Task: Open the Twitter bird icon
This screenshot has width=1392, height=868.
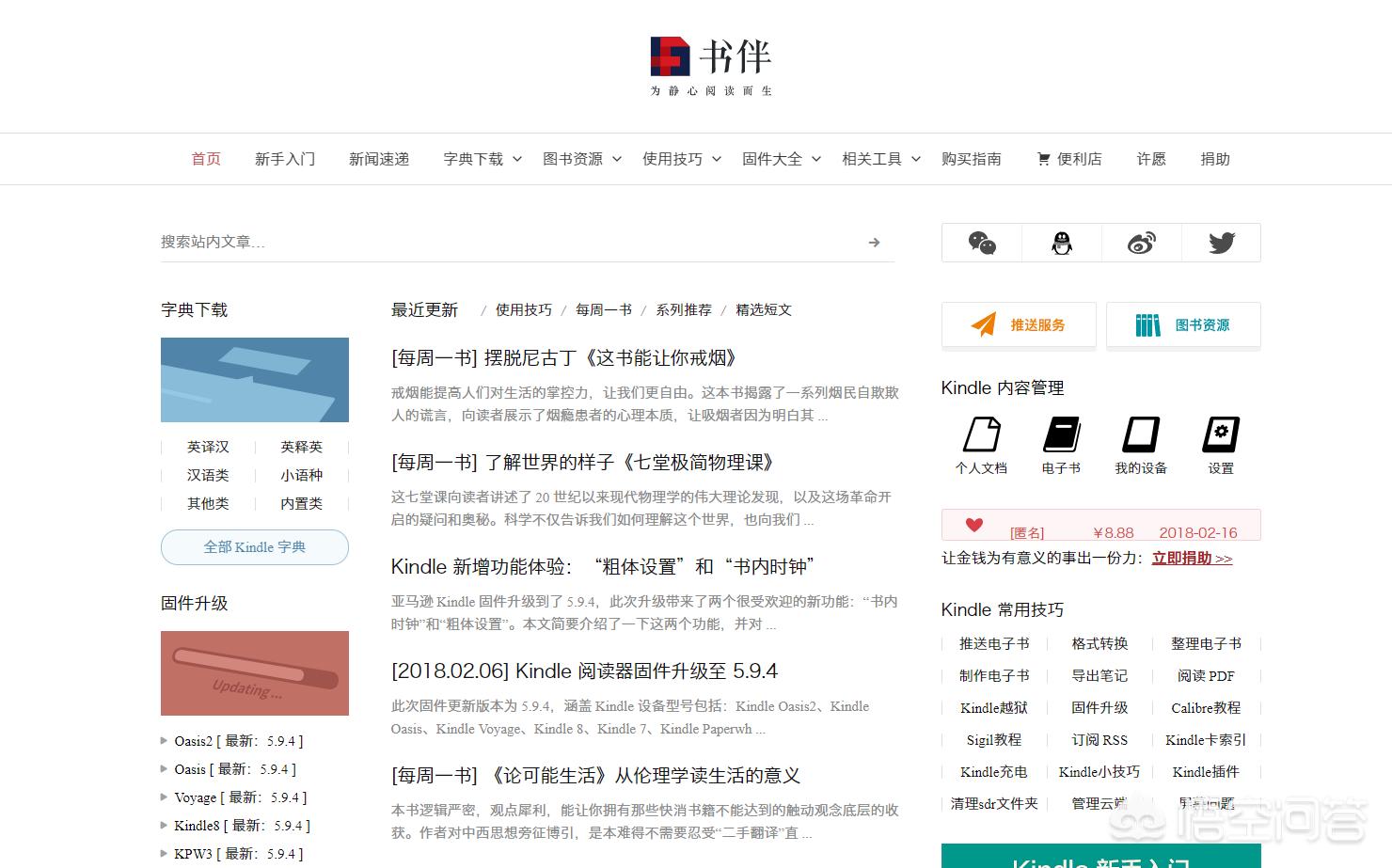Action: coord(1222,243)
